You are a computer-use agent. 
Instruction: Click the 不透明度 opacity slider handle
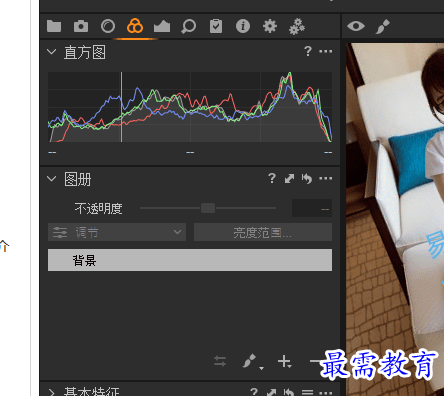pyautogui.click(x=208, y=208)
